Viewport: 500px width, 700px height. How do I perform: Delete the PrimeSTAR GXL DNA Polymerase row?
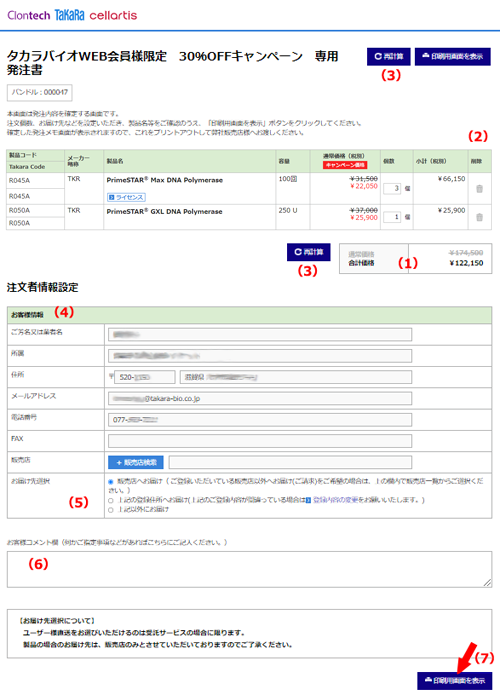479,217
